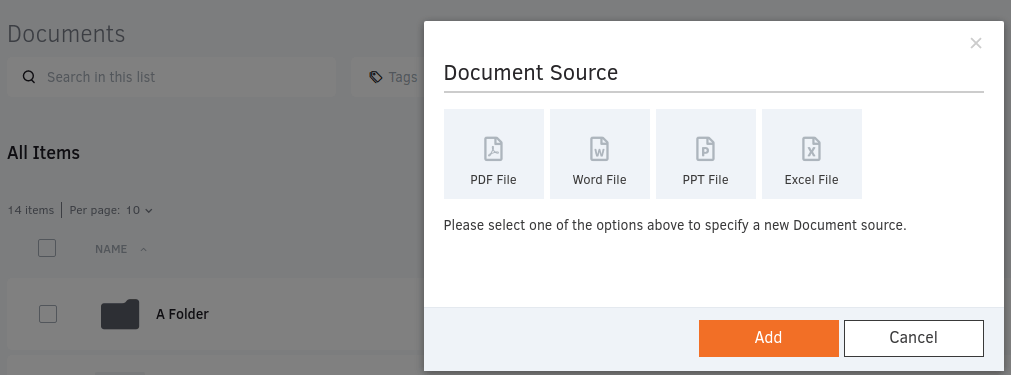Screen dimensions: 1011x375
Task: Click the 'Please select one of the options' hint
Action: 675,226
